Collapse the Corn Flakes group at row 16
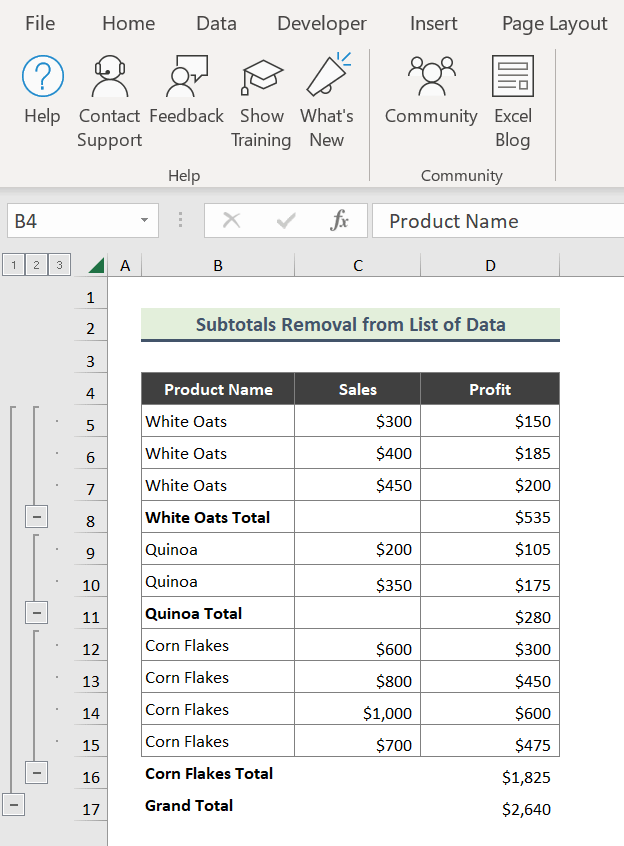Viewport: 624px width, 846px height. pyautogui.click(x=36, y=772)
